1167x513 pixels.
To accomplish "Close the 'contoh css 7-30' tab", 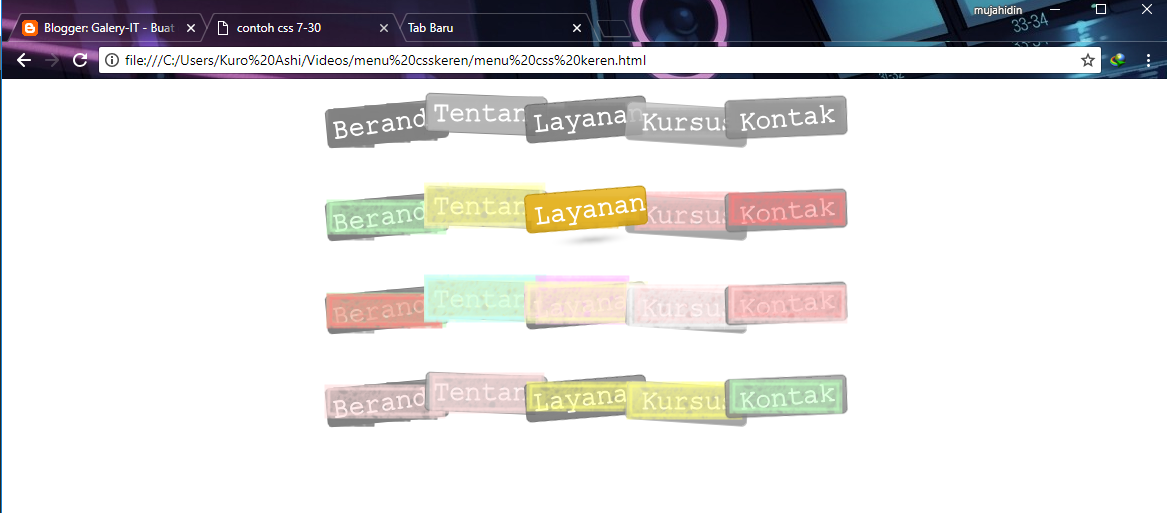I will pos(384,28).
